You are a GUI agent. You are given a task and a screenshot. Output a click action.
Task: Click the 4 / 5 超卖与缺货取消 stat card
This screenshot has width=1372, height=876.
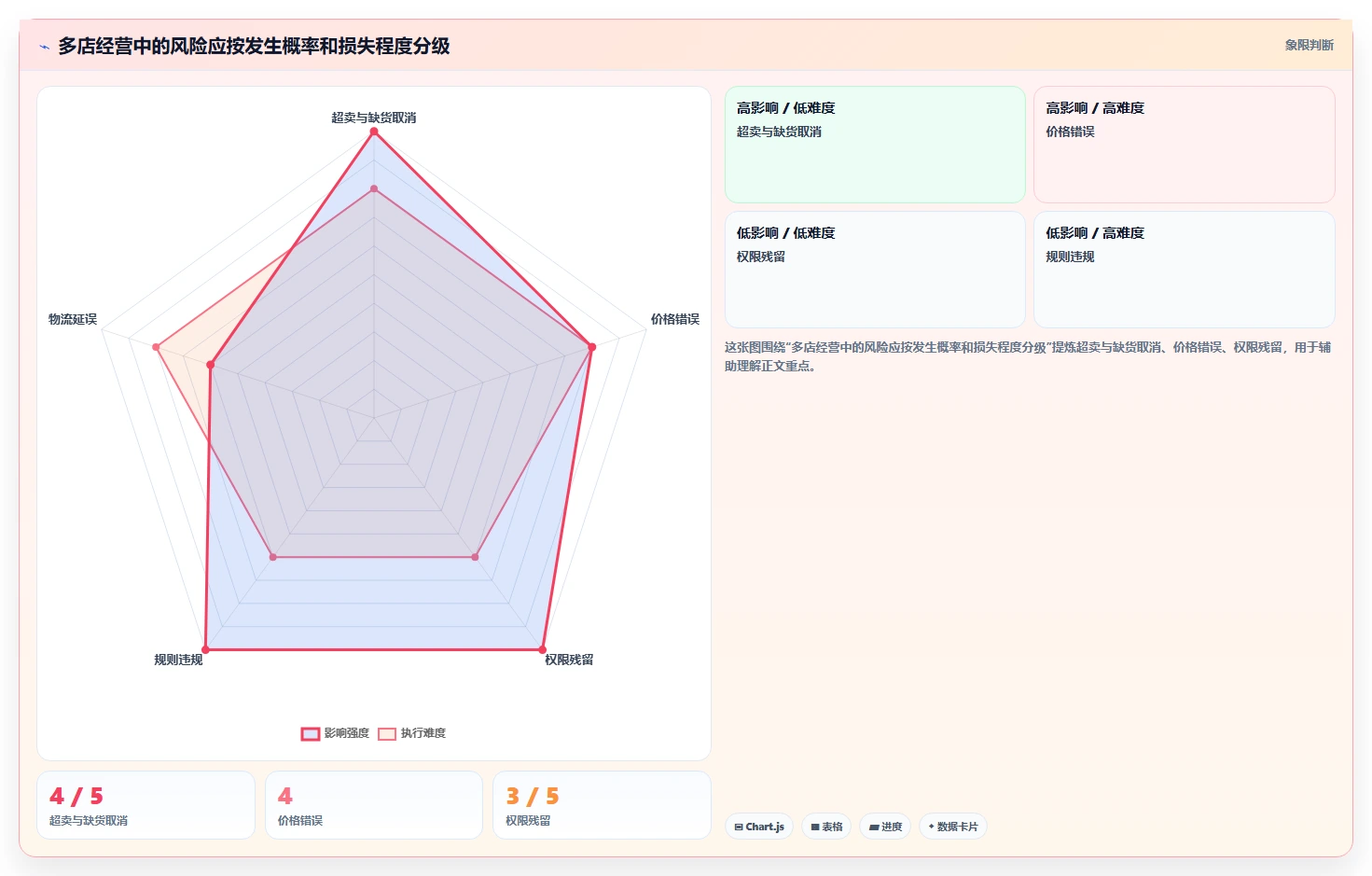coord(146,805)
